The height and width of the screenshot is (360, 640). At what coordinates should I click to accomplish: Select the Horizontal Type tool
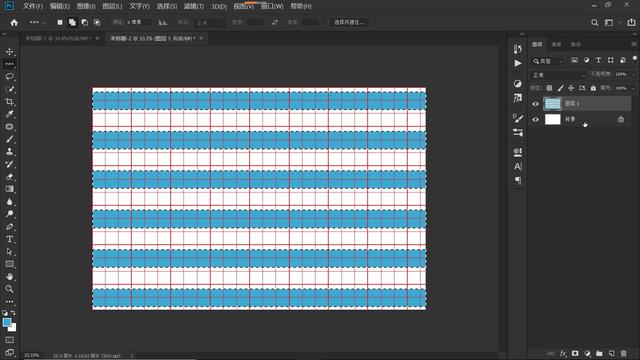click(9, 239)
